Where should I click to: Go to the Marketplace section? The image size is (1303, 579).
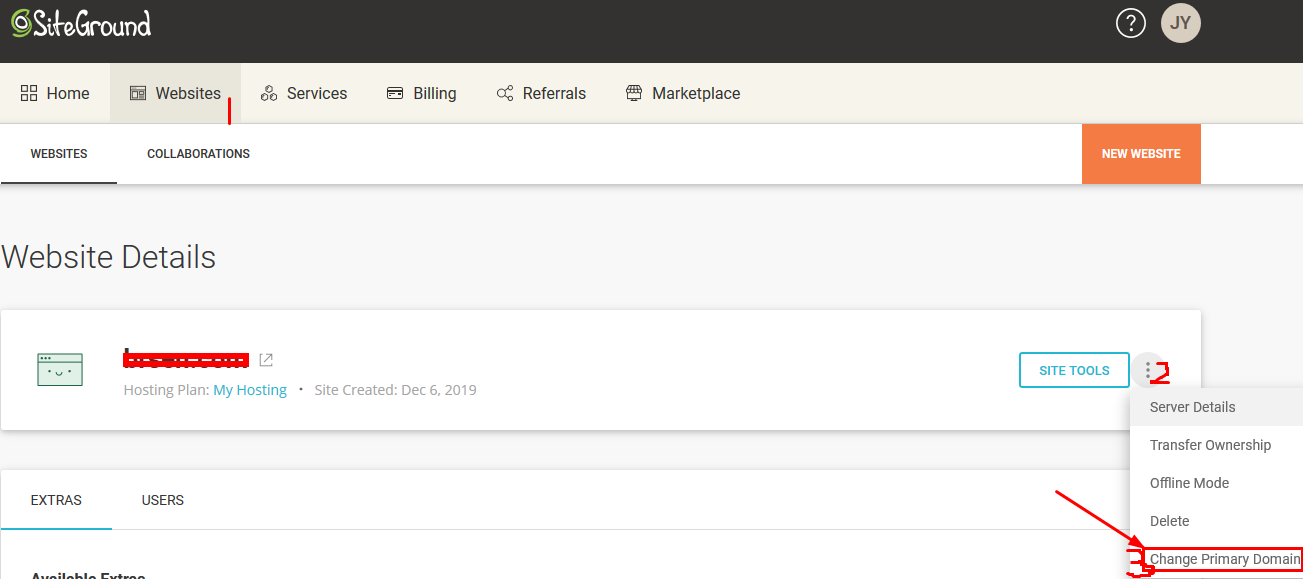pos(683,93)
